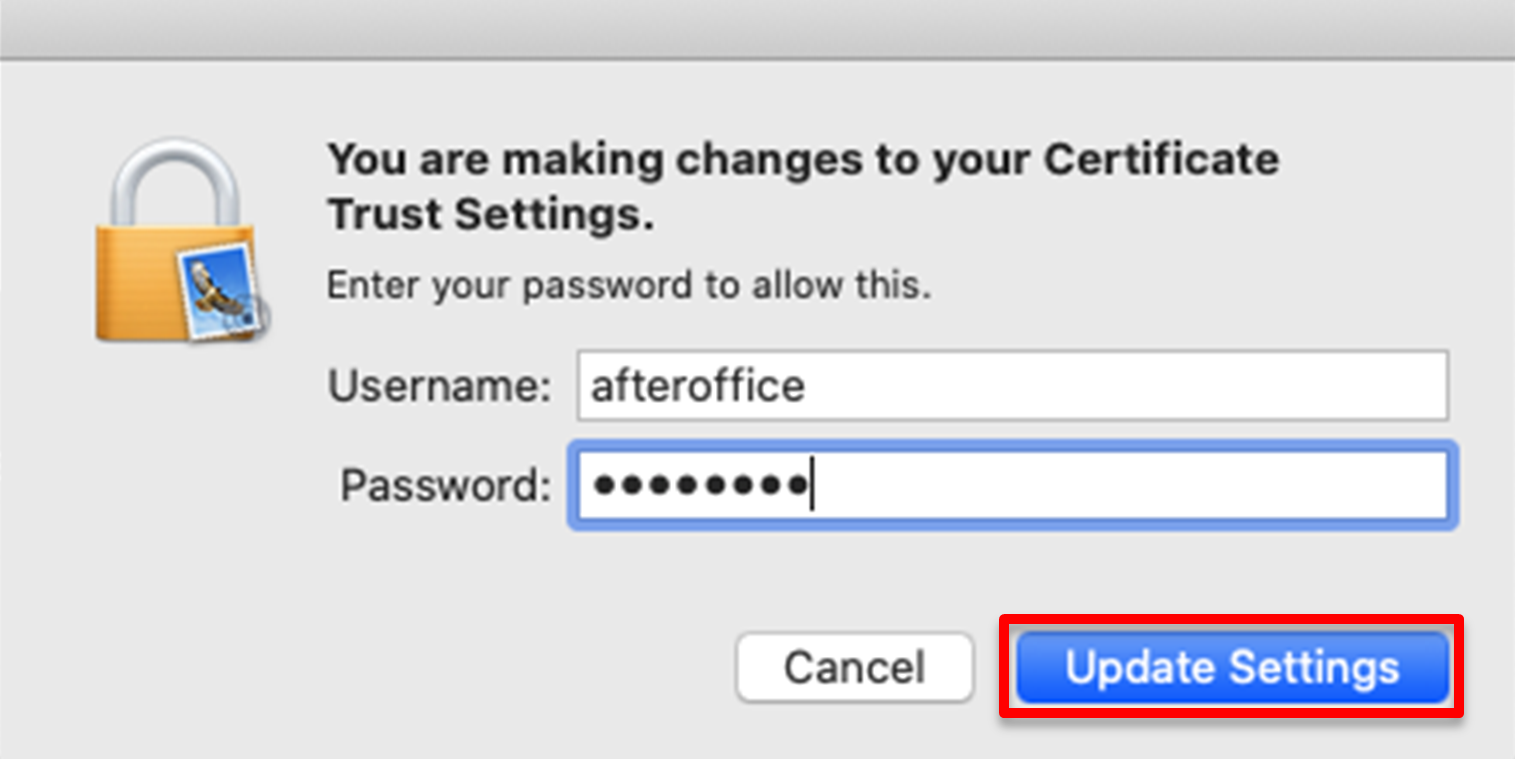Screen dimensions: 1515x759
Task: Click the word "Certificate" in the heading
Action: (x=1161, y=161)
